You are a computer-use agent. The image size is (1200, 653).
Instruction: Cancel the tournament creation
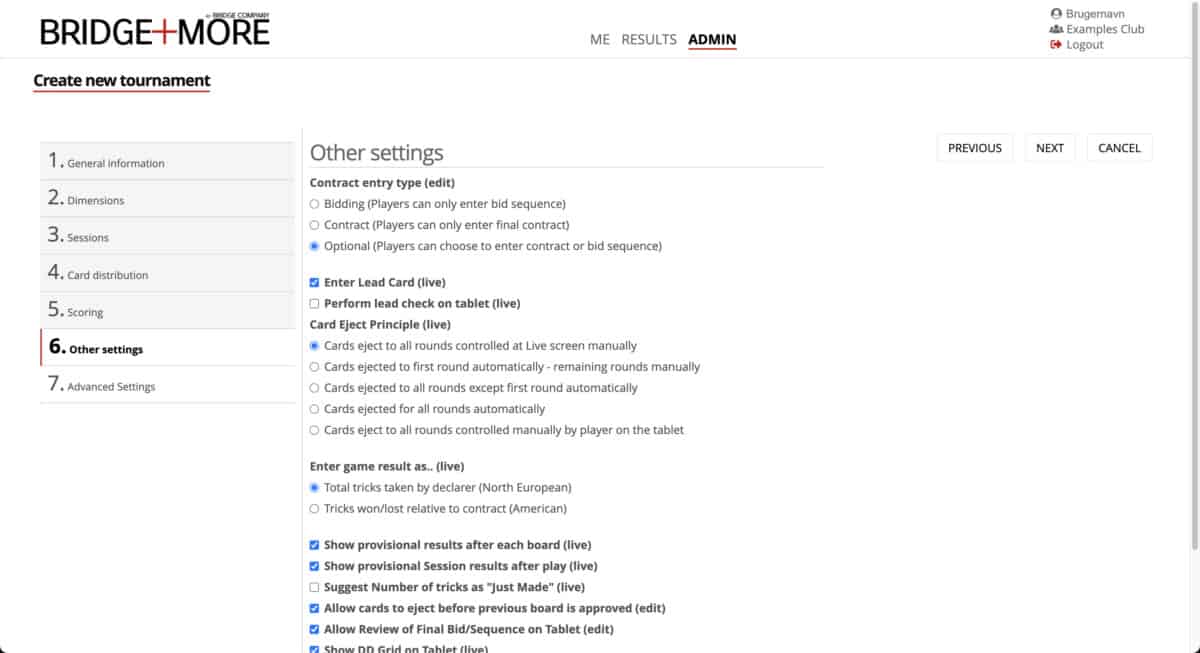click(1119, 148)
